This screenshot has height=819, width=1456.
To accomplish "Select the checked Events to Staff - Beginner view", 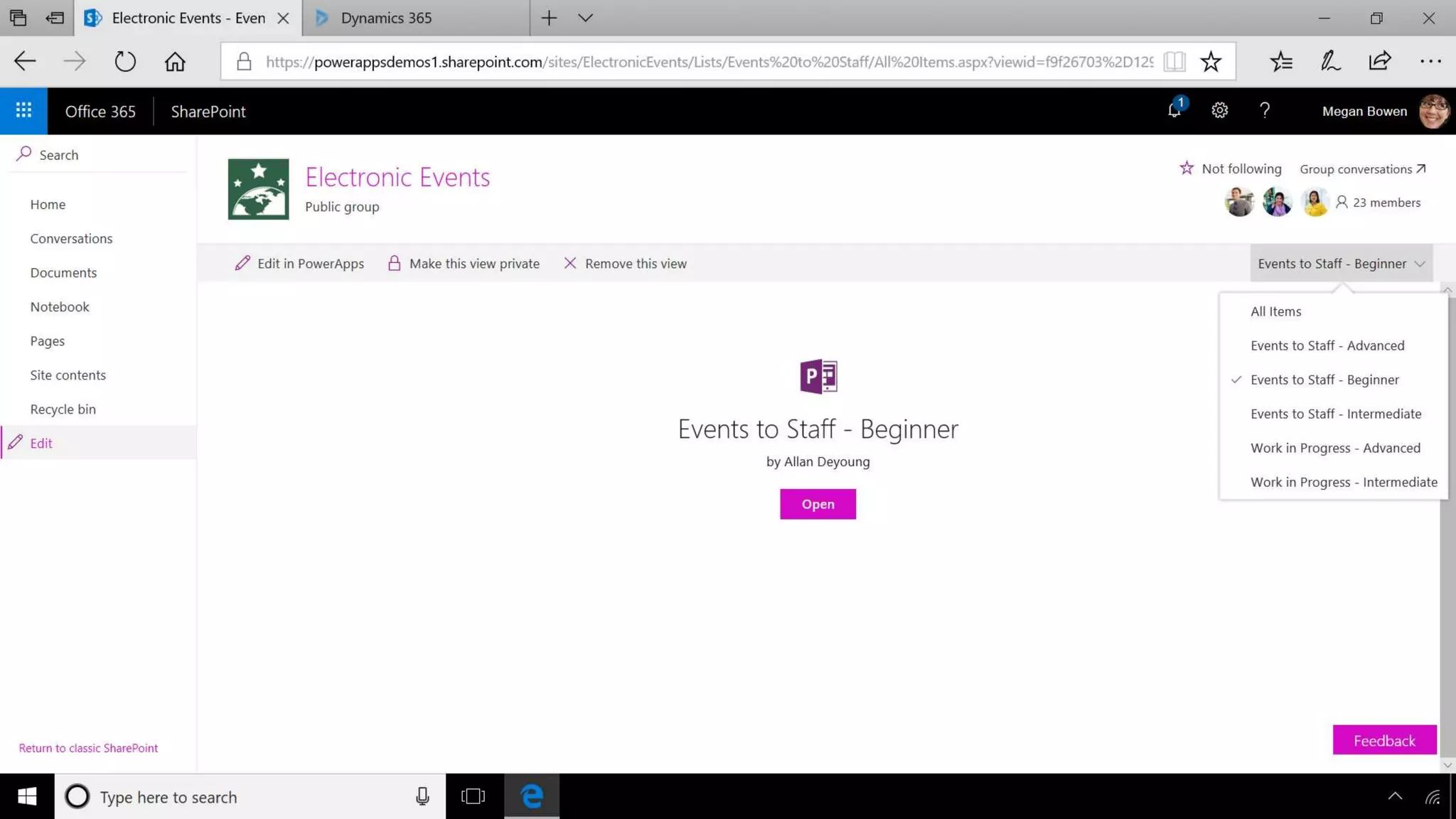I will click(1324, 380).
